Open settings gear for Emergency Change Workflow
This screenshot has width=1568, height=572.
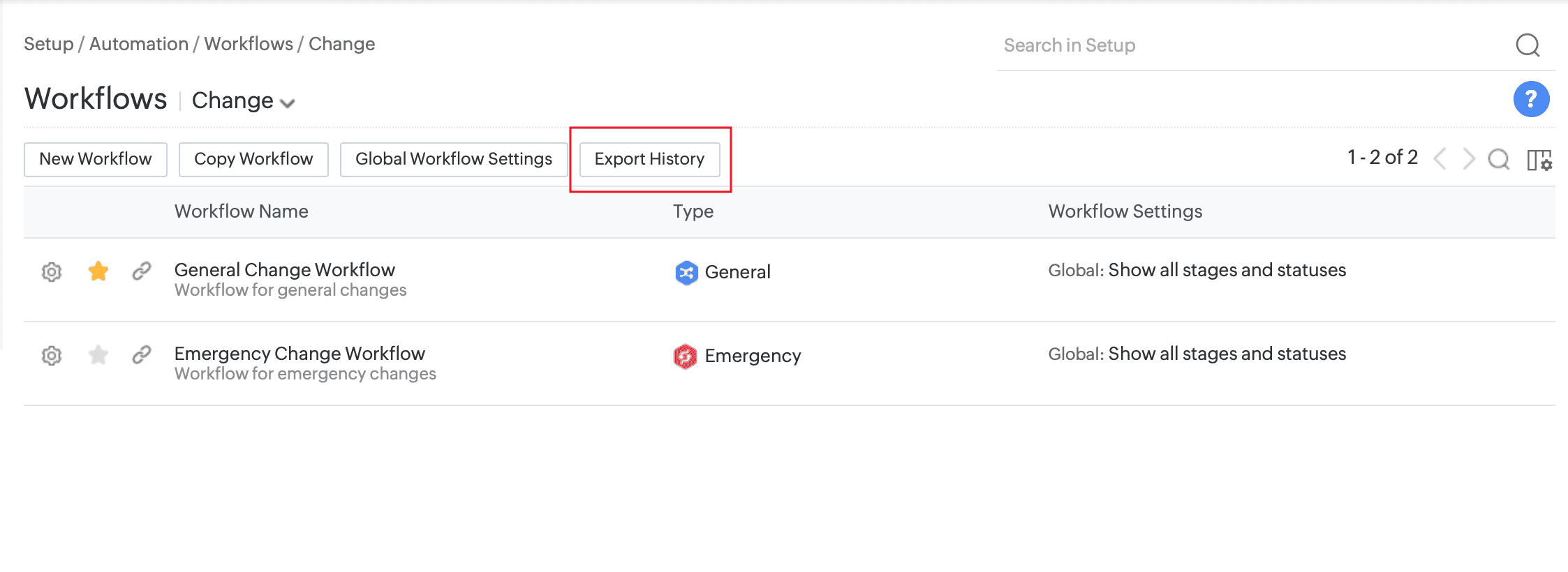51,356
